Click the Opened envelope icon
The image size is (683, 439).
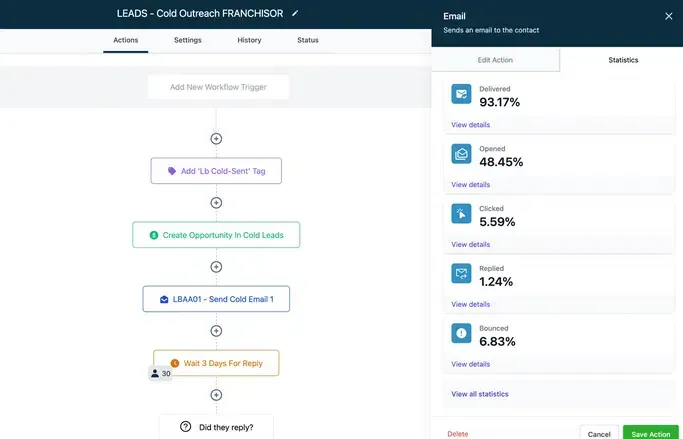461,154
